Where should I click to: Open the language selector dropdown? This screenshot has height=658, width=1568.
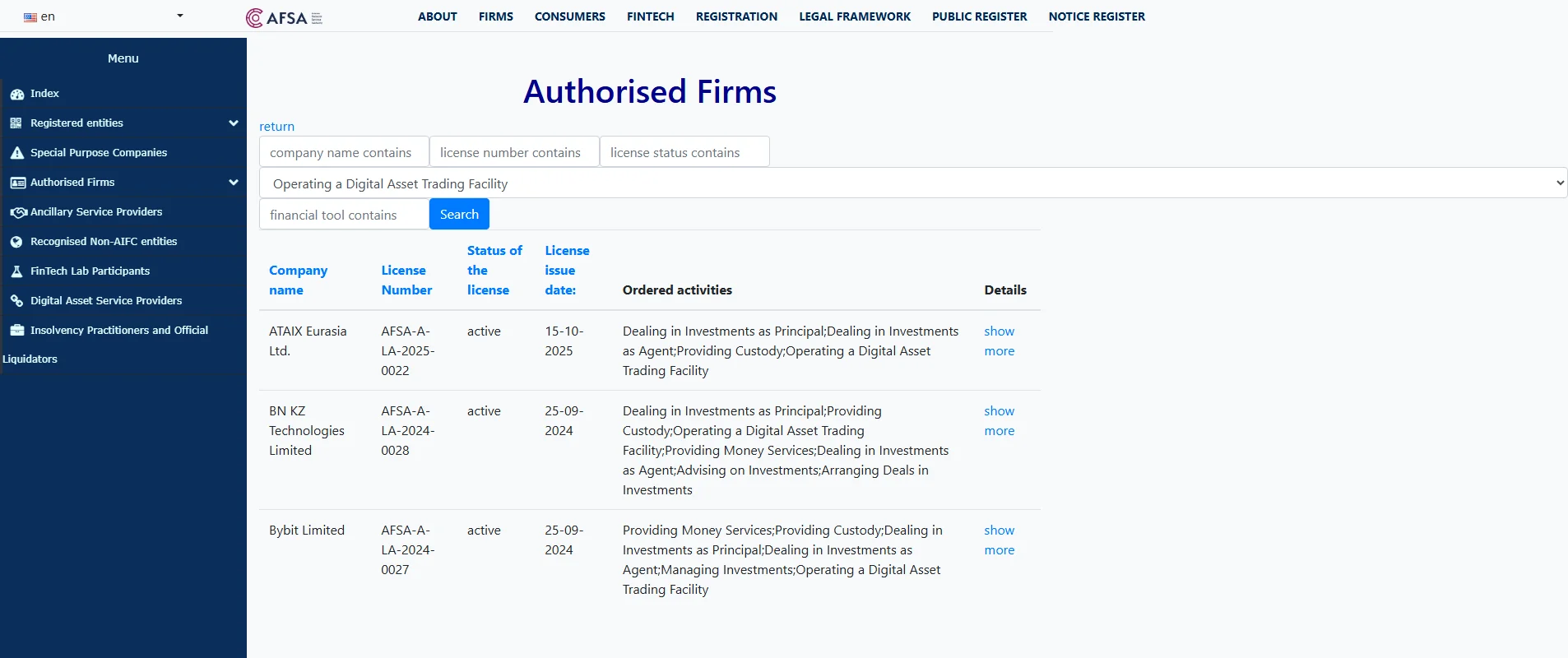pyautogui.click(x=103, y=16)
